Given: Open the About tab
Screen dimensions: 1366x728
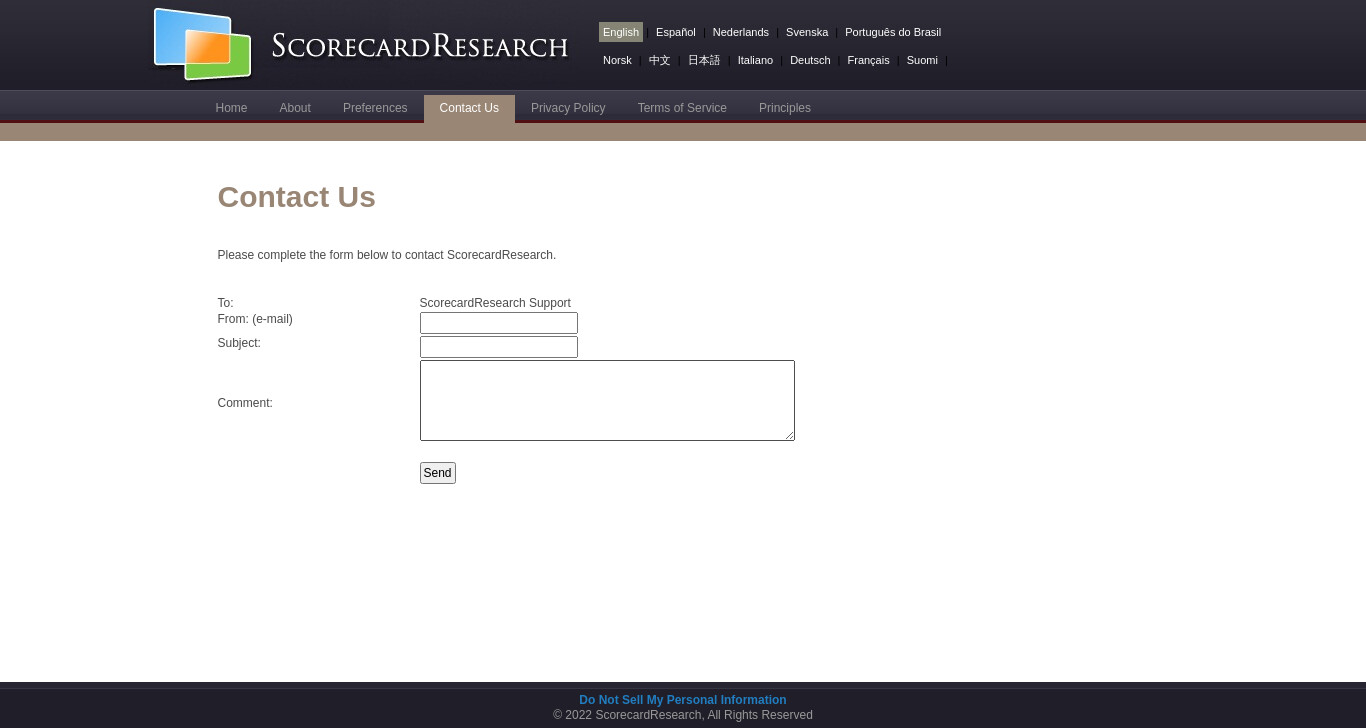Looking at the screenshot, I should point(295,108).
